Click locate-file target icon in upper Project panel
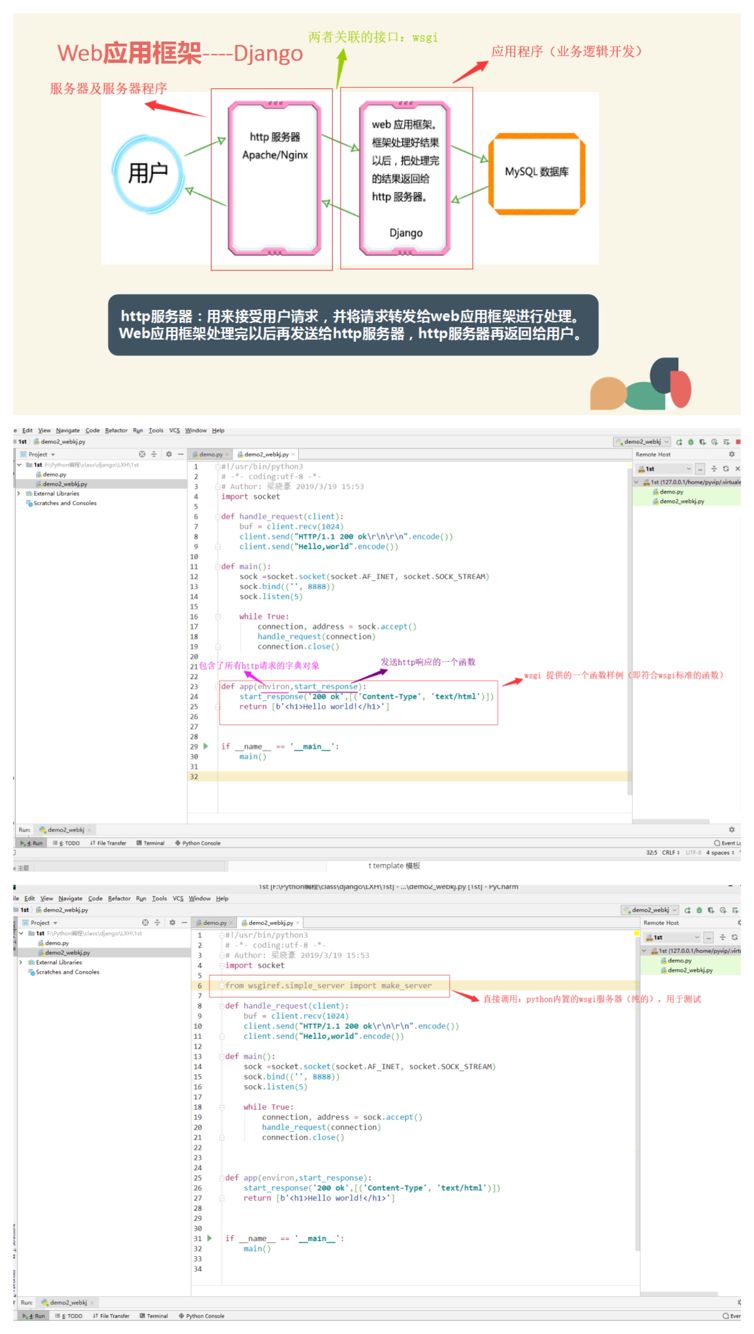Screen dimensions: 754x1334 click(142, 454)
